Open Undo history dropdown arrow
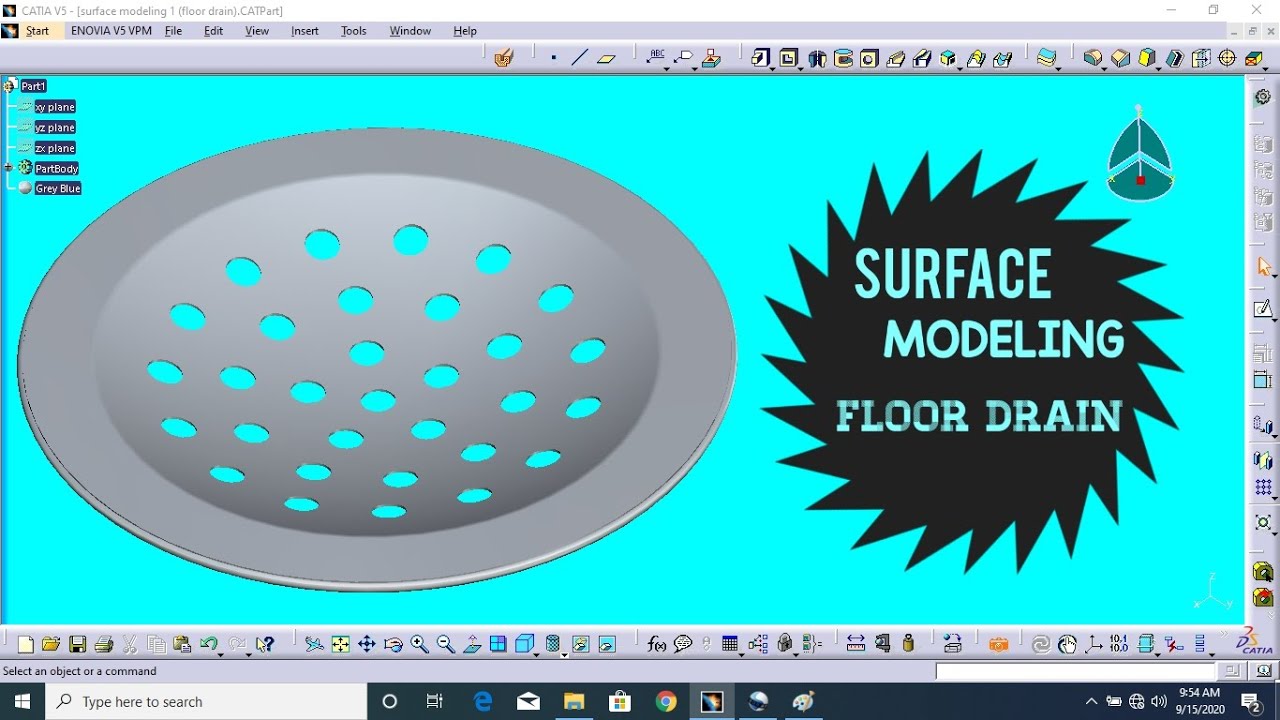This screenshot has width=1280, height=720. tap(221, 654)
